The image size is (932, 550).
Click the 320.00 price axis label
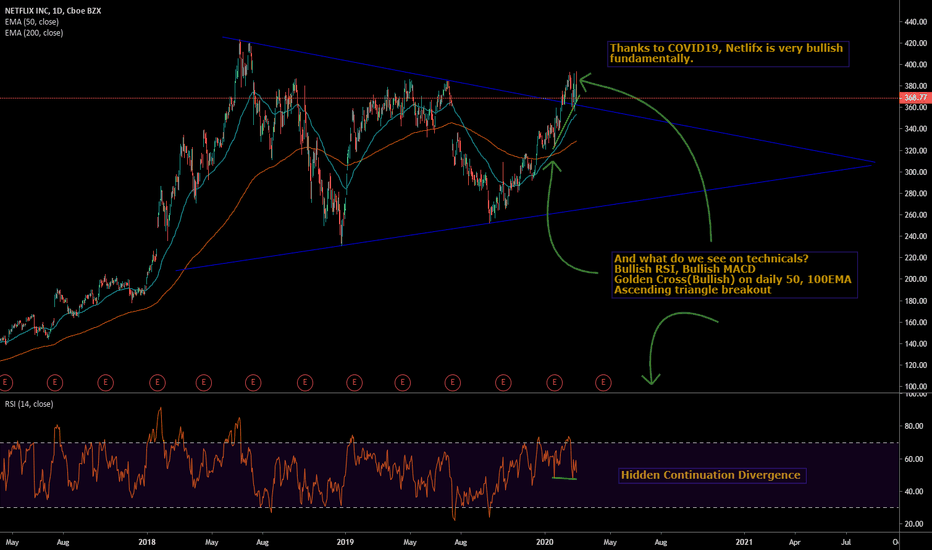coord(916,151)
